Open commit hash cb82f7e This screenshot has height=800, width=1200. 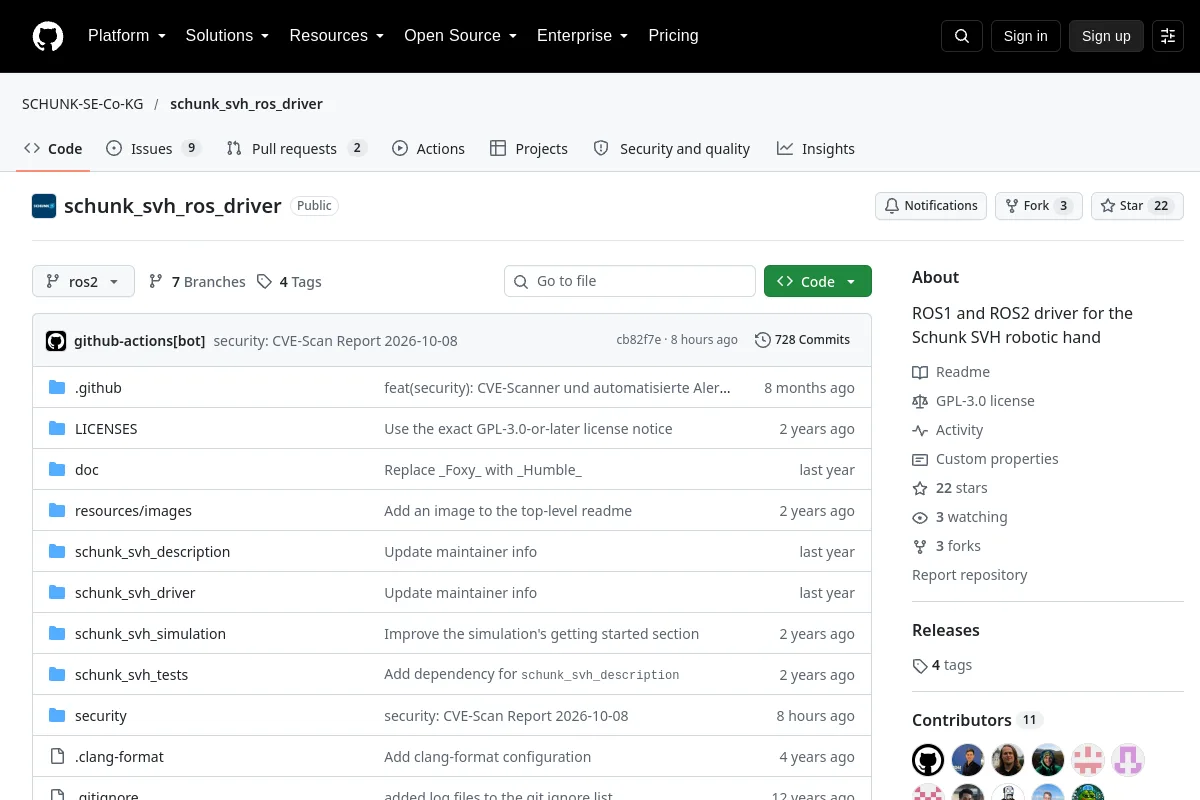[638, 340]
